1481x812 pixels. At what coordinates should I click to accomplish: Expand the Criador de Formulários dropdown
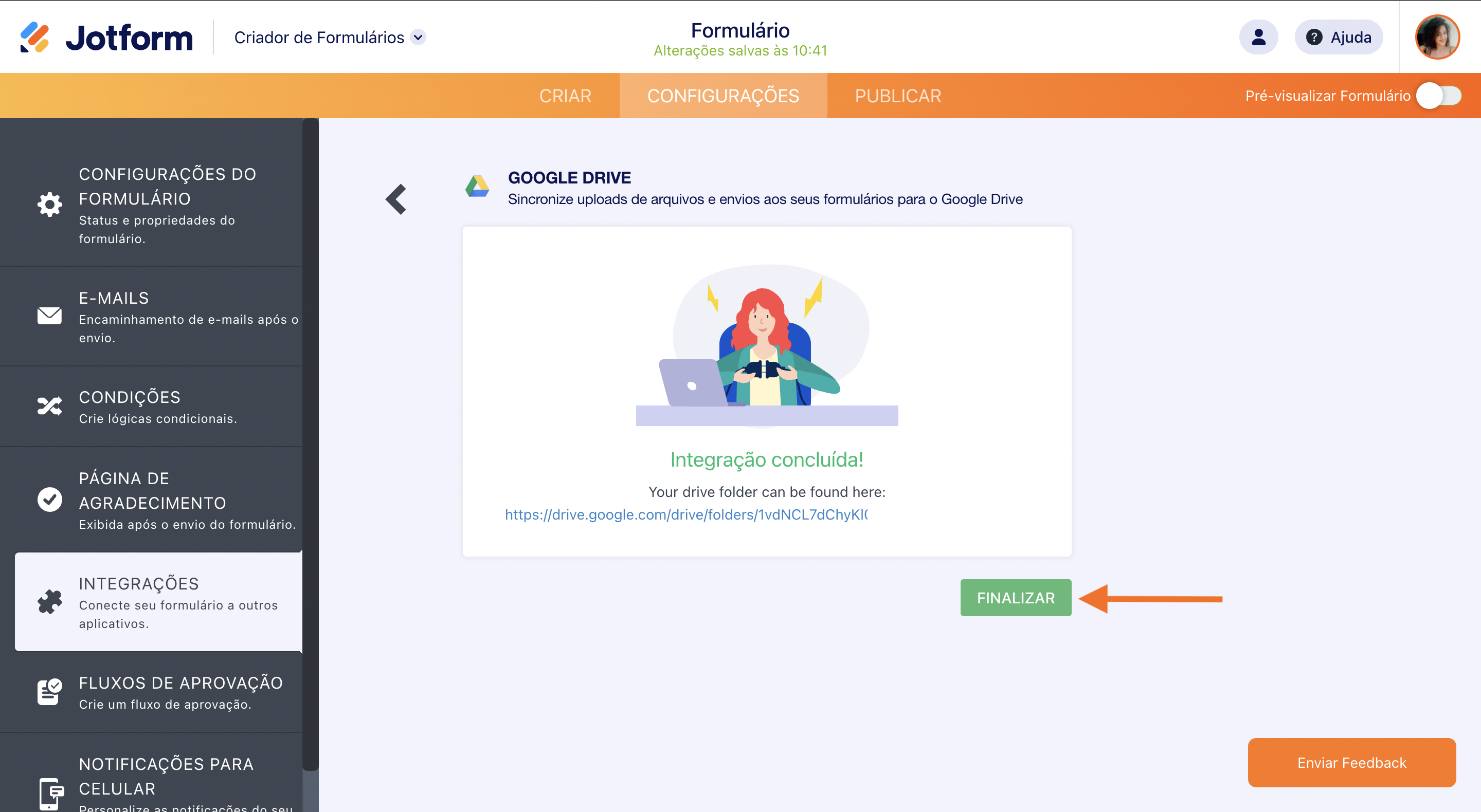click(419, 38)
